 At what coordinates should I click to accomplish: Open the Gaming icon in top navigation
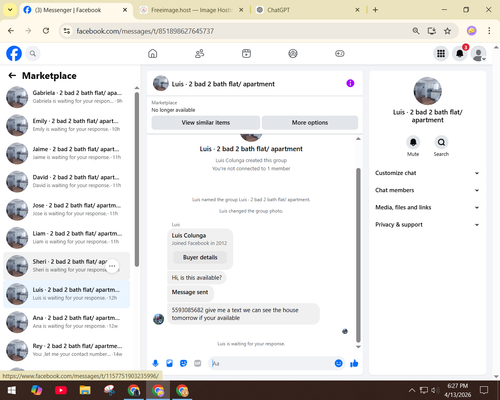click(340, 53)
